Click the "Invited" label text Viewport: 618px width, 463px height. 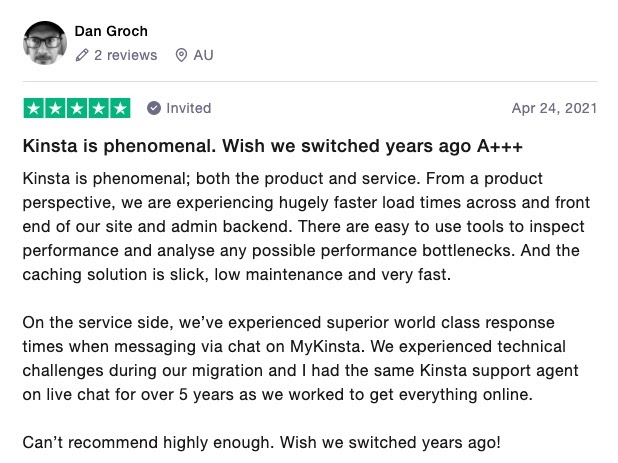point(188,108)
